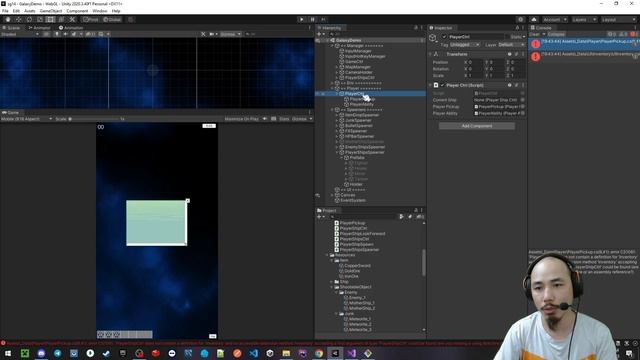
Task: Open Mobile aspect ratio dropdown
Action: 27,119
